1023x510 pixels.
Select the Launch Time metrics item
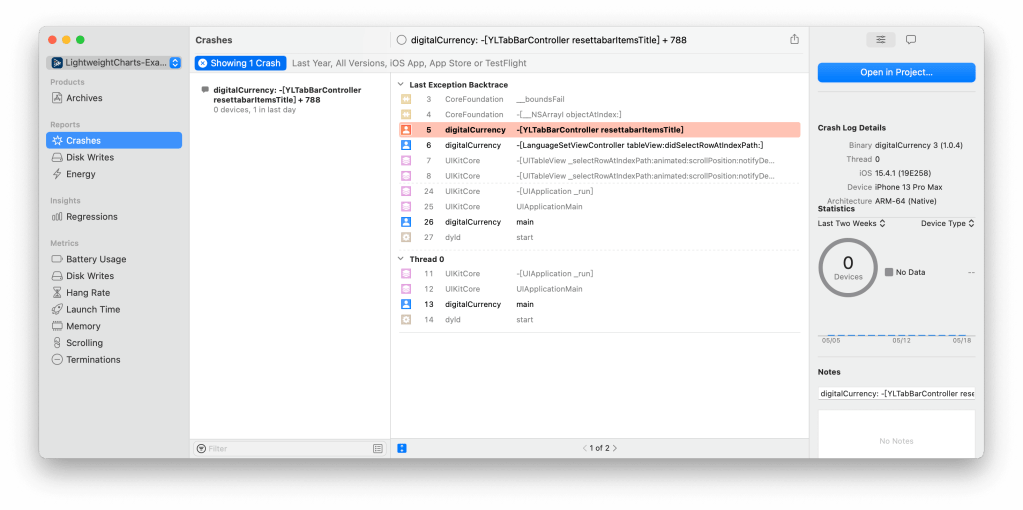point(92,310)
